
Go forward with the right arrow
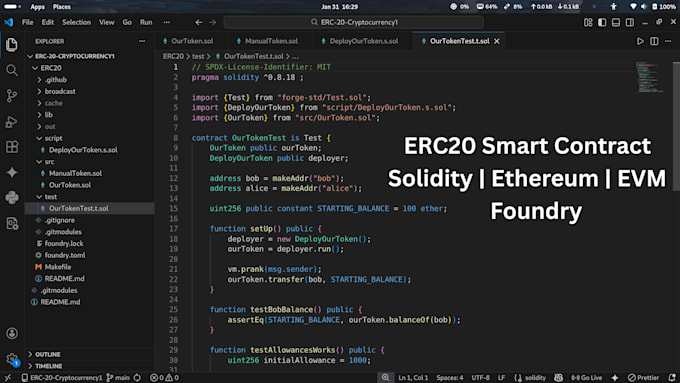(x=212, y=22)
